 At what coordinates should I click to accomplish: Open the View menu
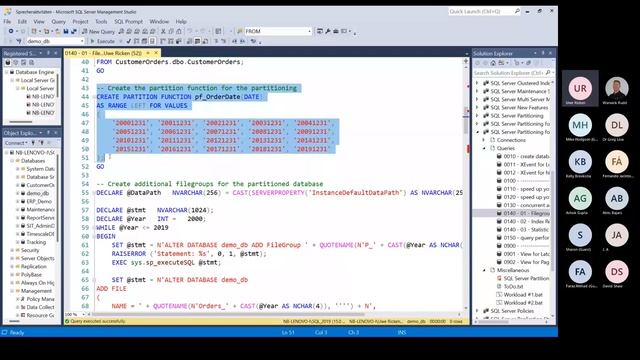coord(39,22)
